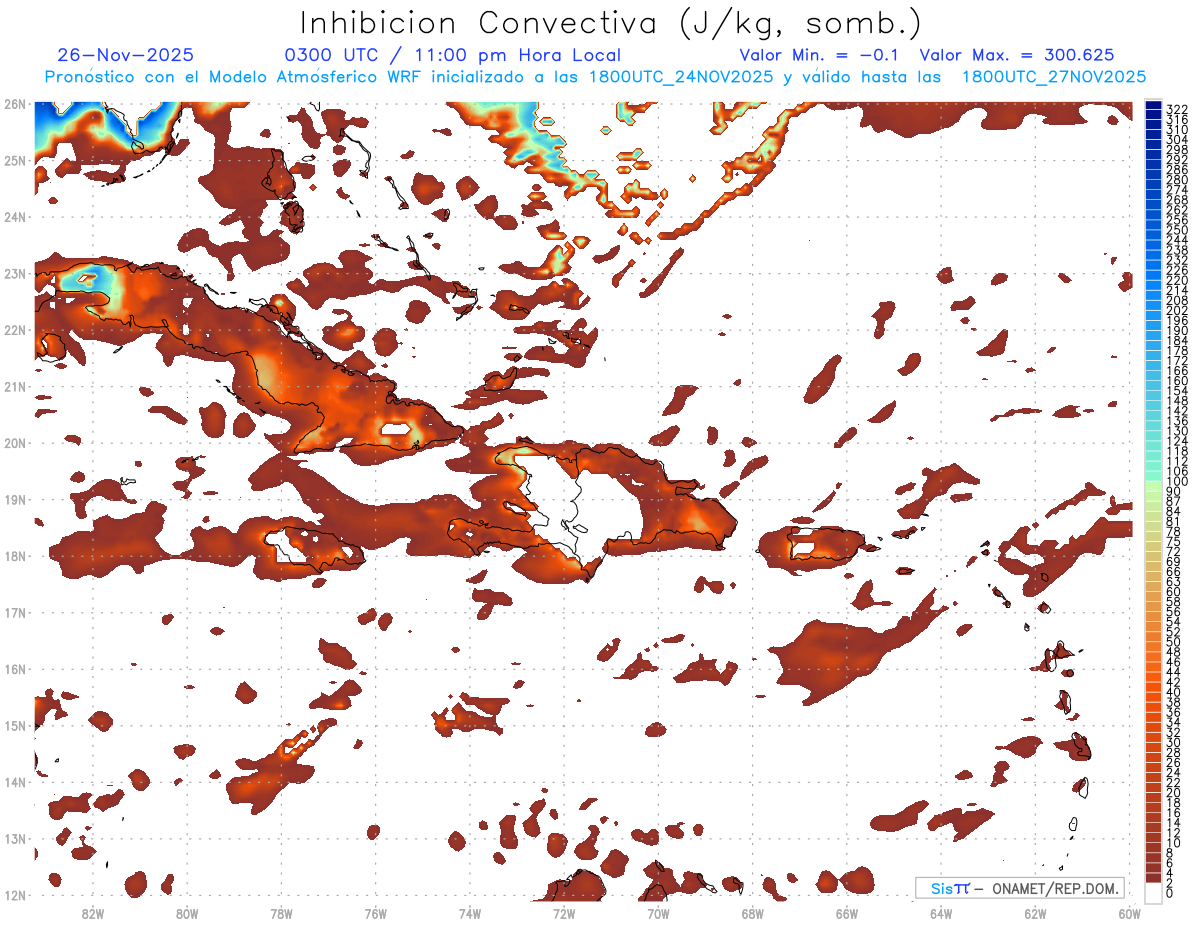Click the 'SisTT – ONAMET/REP.DOM.' credit box
Viewport: 1200px width, 927px height.
[x=1019, y=888]
